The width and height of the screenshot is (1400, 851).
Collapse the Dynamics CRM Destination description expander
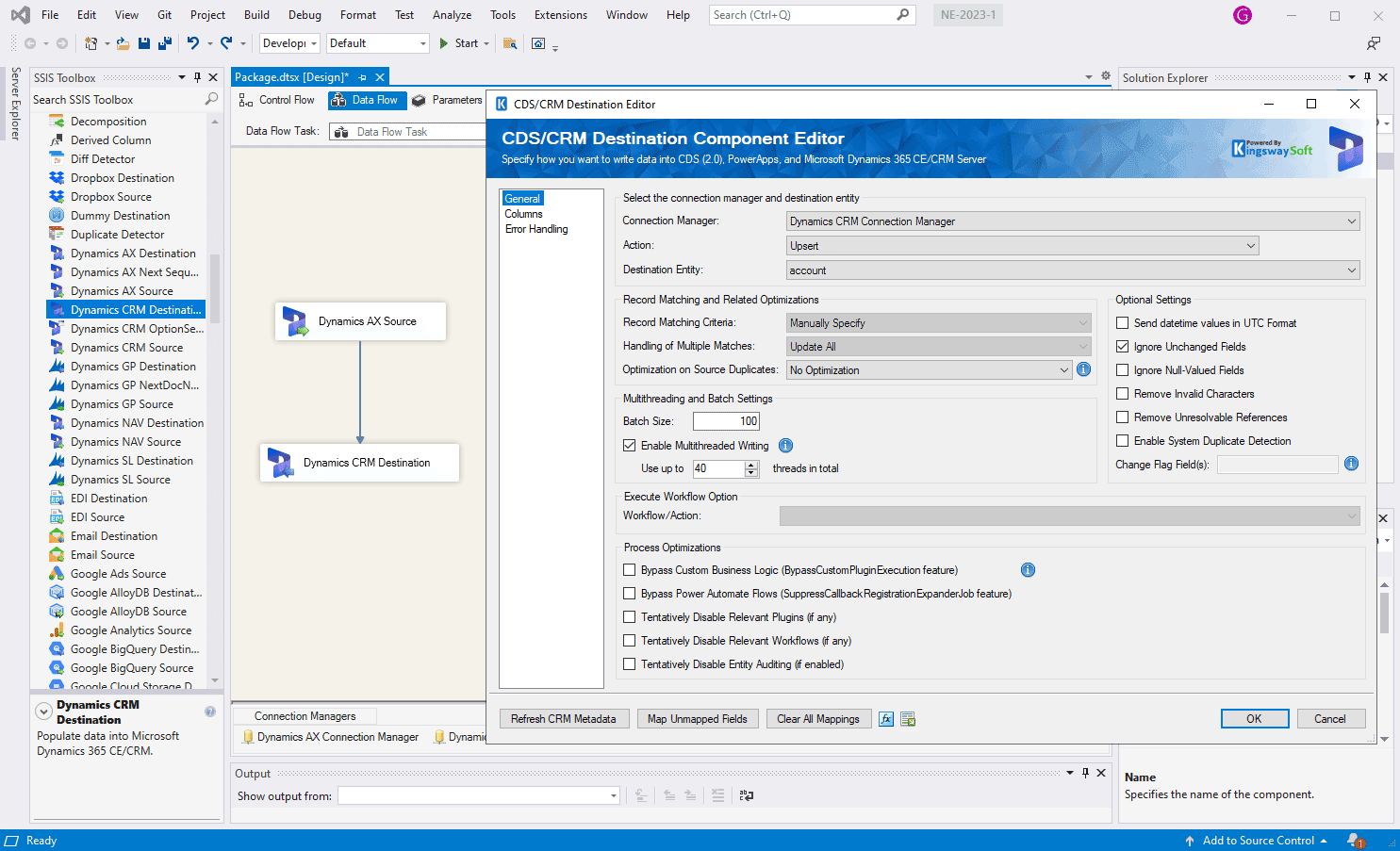tap(43, 712)
